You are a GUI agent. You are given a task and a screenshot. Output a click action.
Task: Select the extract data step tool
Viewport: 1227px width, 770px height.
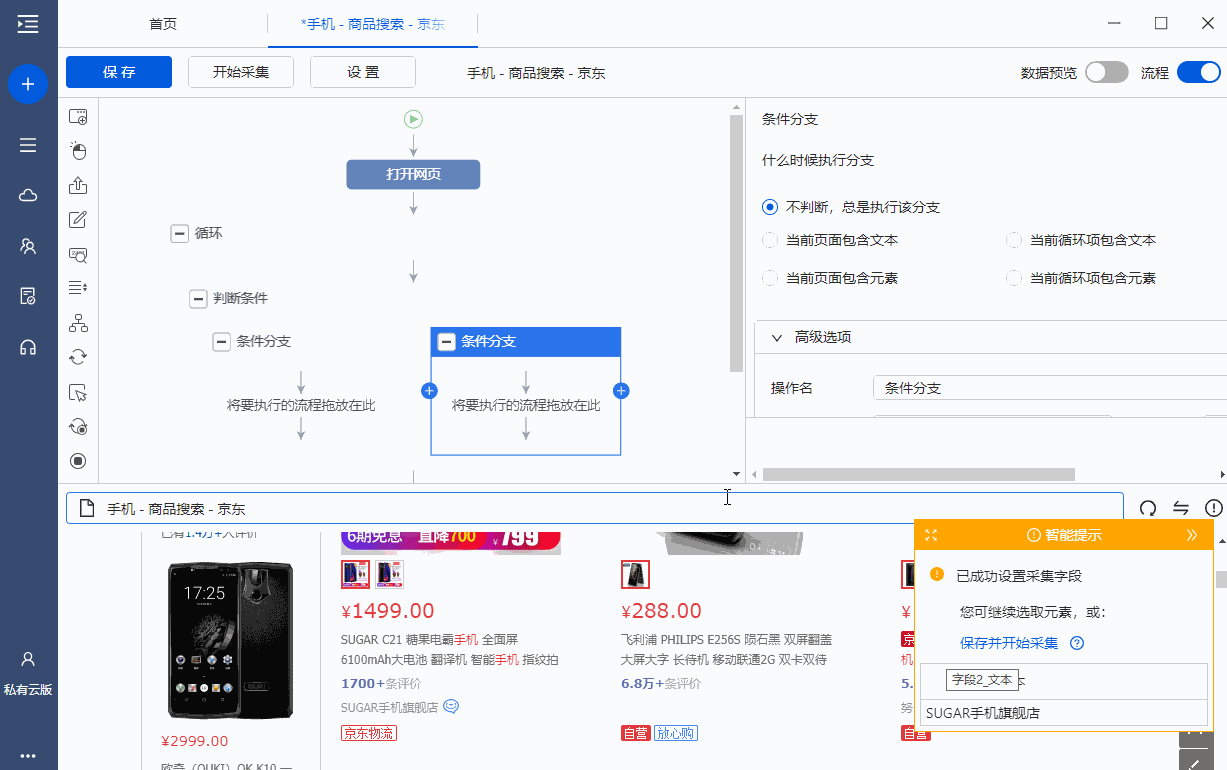tap(78, 185)
